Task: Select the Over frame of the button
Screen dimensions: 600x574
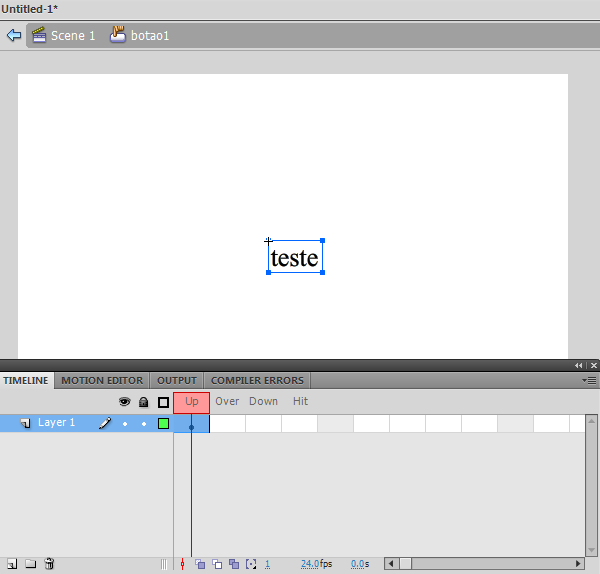Action: coord(227,402)
